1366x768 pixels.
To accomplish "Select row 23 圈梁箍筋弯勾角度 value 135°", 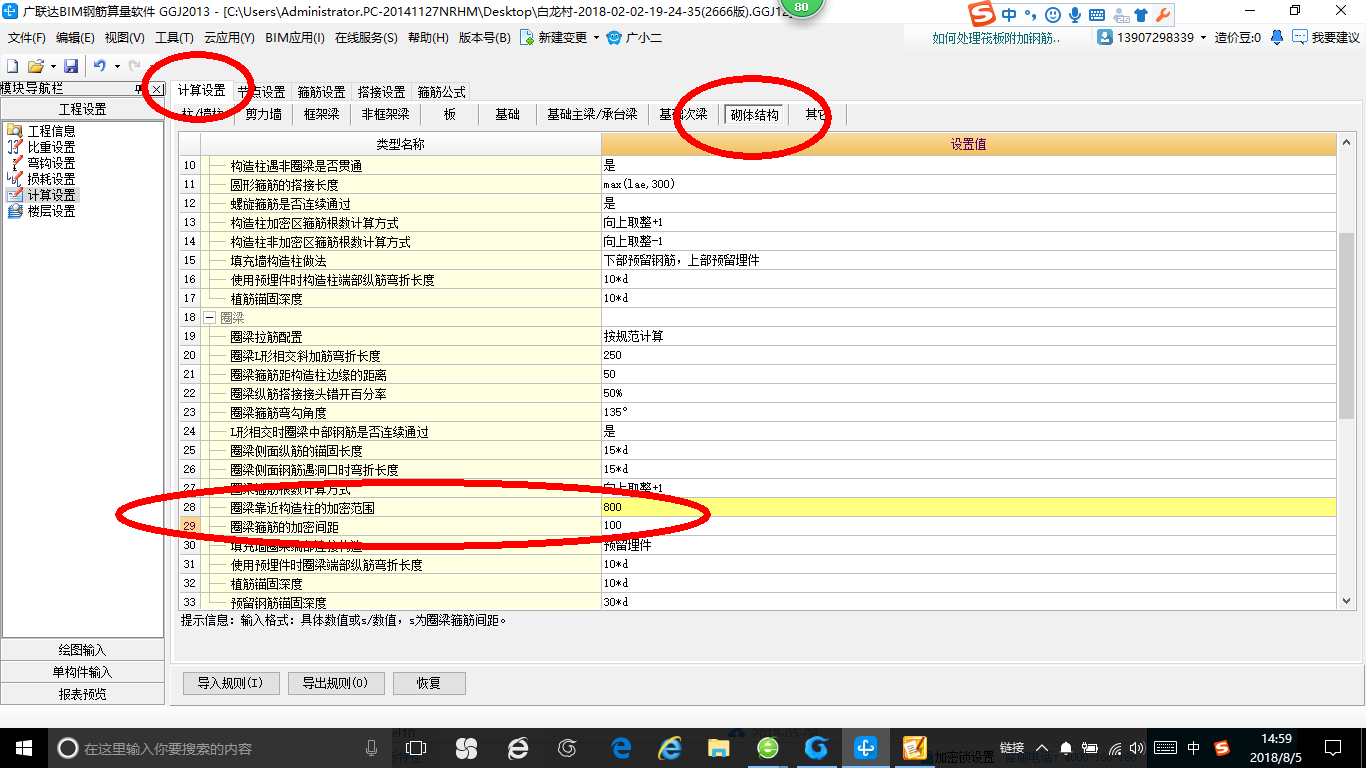I will click(x=968, y=413).
